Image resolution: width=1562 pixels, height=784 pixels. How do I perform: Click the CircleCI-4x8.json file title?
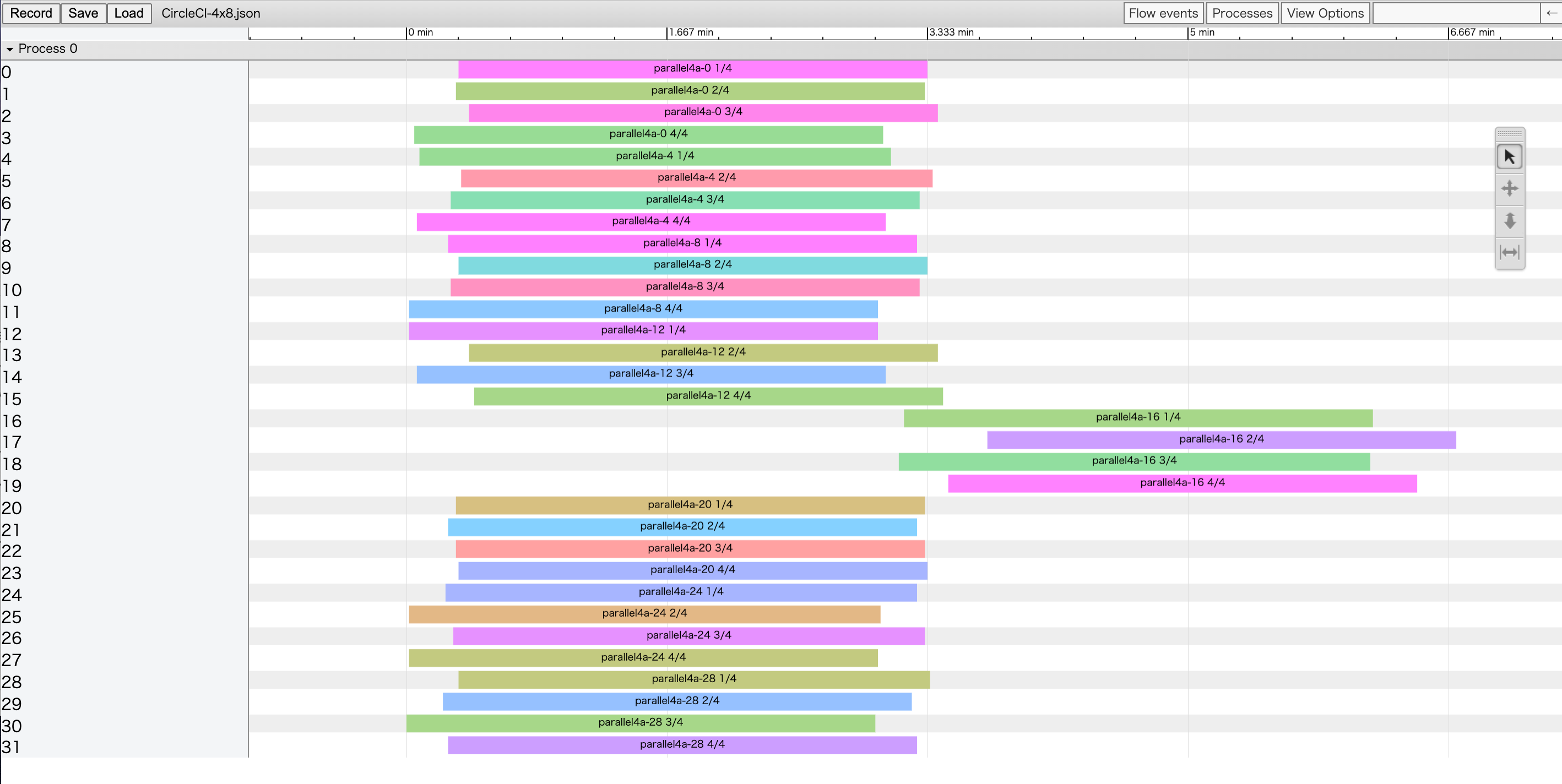(x=210, y=13)
